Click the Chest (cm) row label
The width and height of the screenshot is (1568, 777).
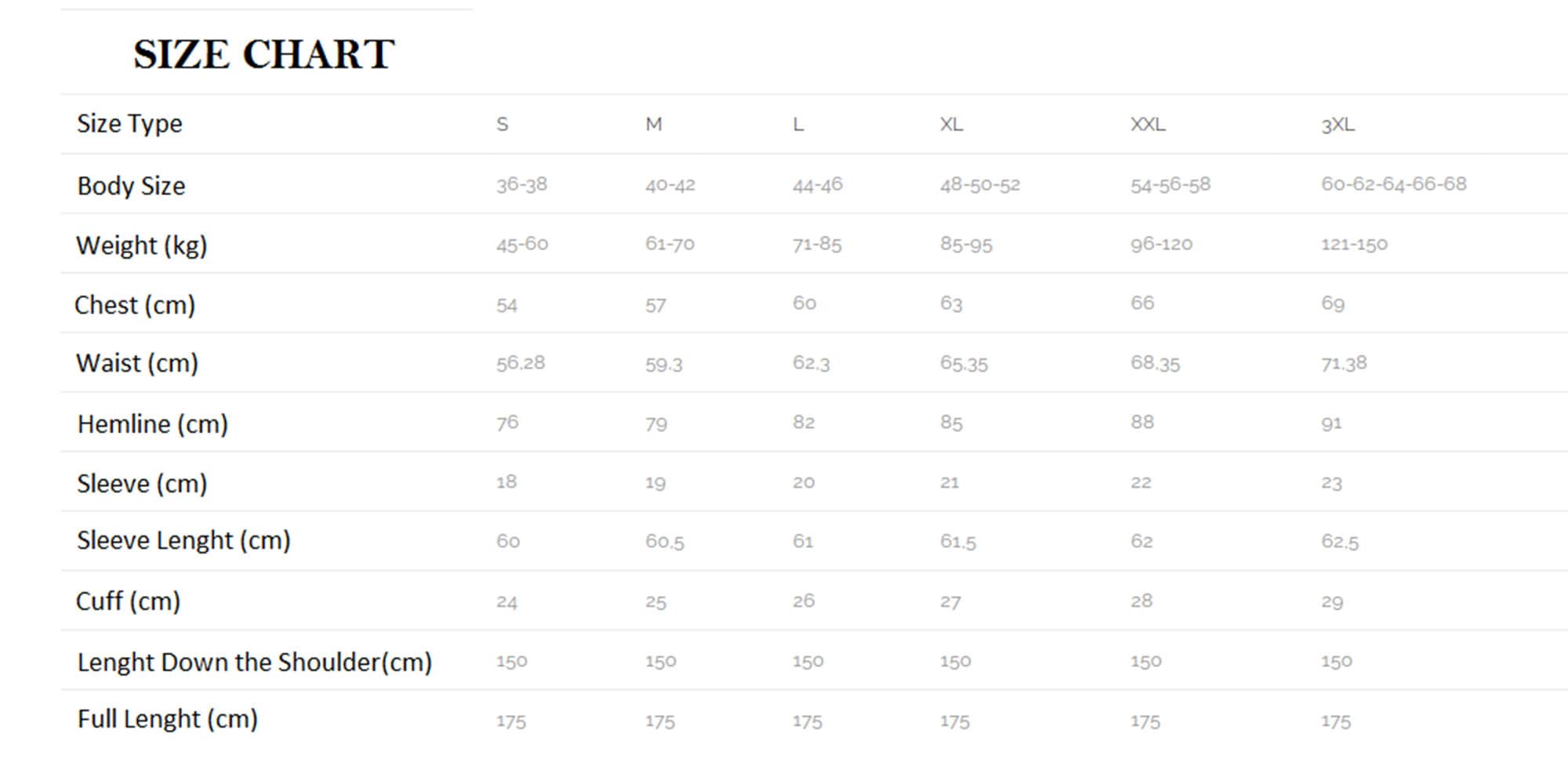(135, 305)
